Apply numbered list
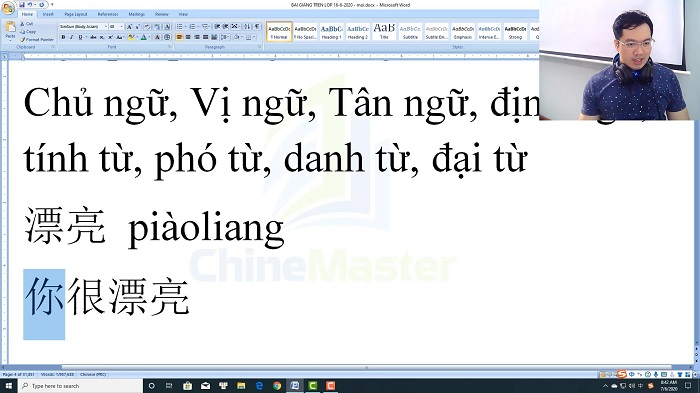This screenshot has height=393, width=700. (192, 26)
